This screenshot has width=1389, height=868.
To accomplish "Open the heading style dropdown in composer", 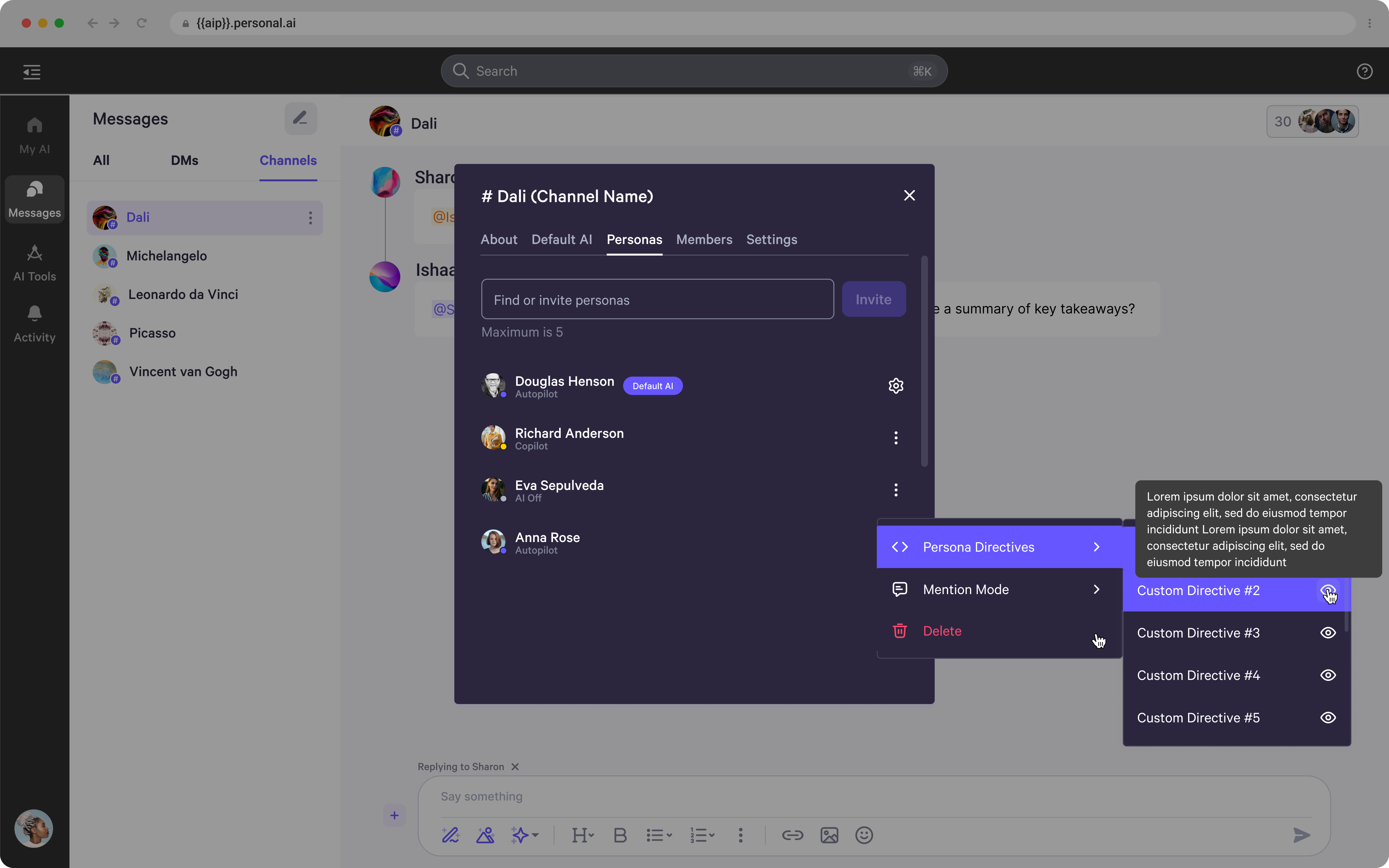I will [x=583, y=835].
